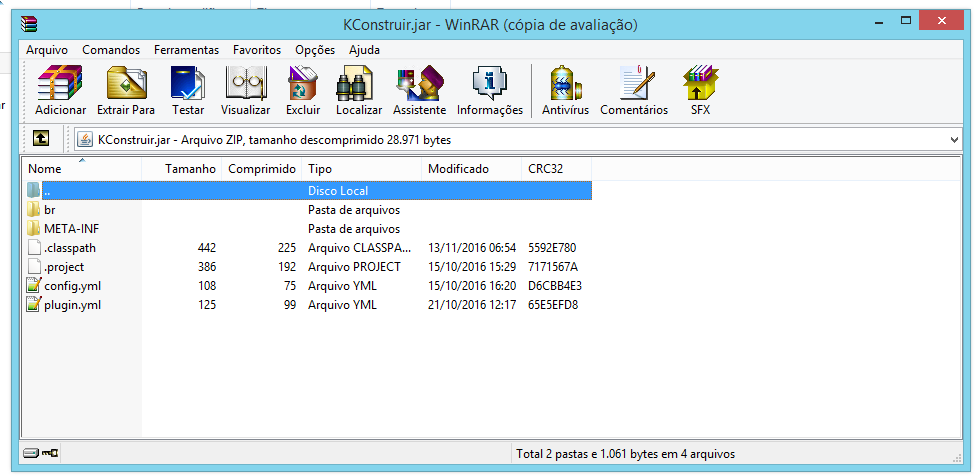
Task: Open the Ferramentas menu
Action: 186,50
